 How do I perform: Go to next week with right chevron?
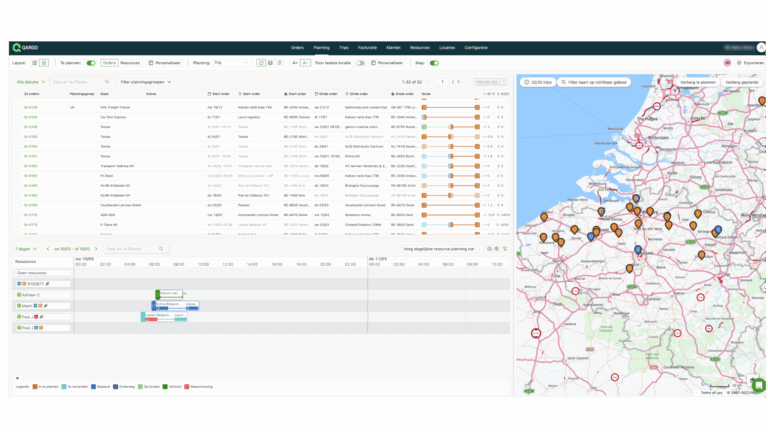tap(96, 249)
